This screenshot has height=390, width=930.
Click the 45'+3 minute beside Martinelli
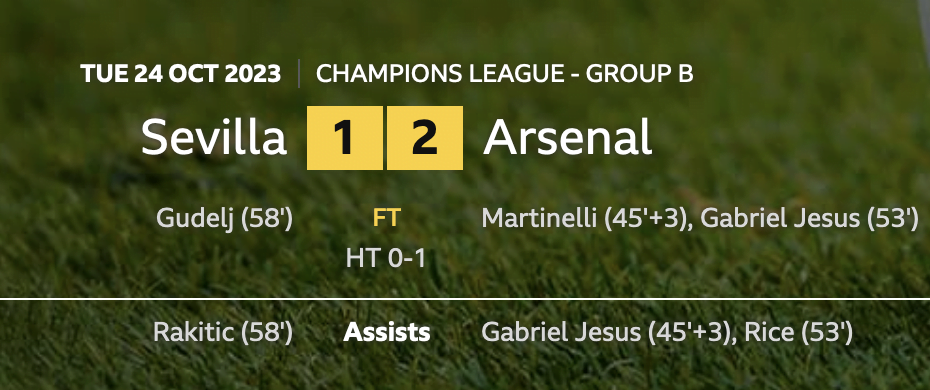648,218
